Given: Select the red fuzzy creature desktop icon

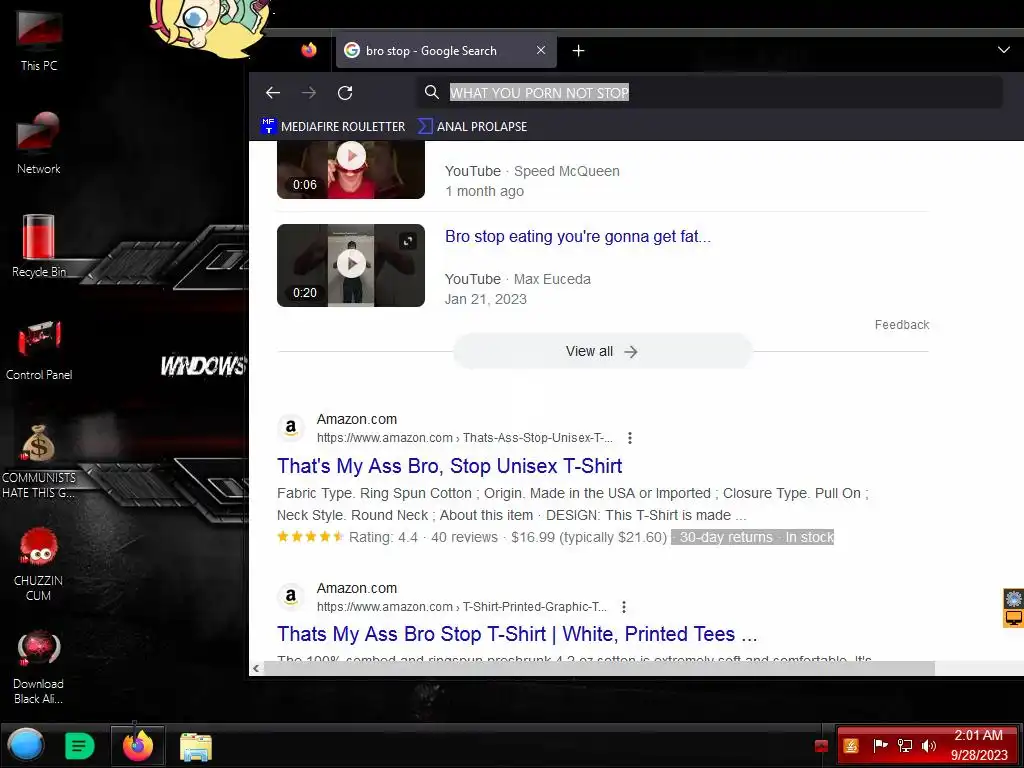Looking at the screenshot, I should [x=39, y=563].
